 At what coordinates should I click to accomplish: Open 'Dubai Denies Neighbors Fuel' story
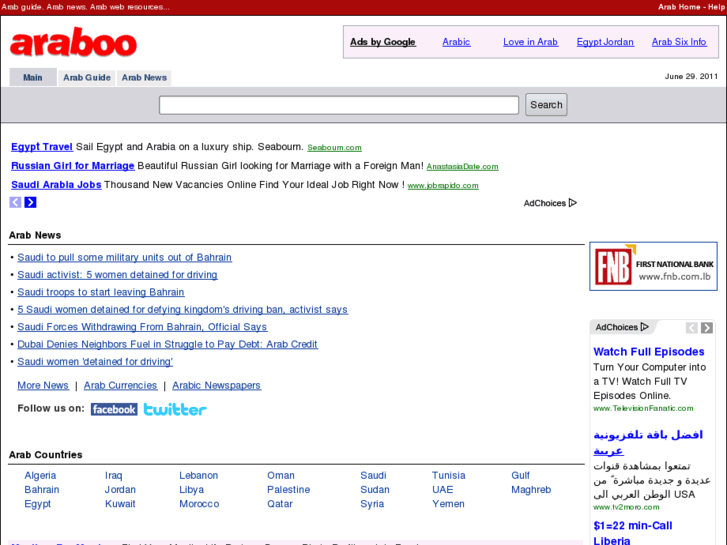[167, 344]
